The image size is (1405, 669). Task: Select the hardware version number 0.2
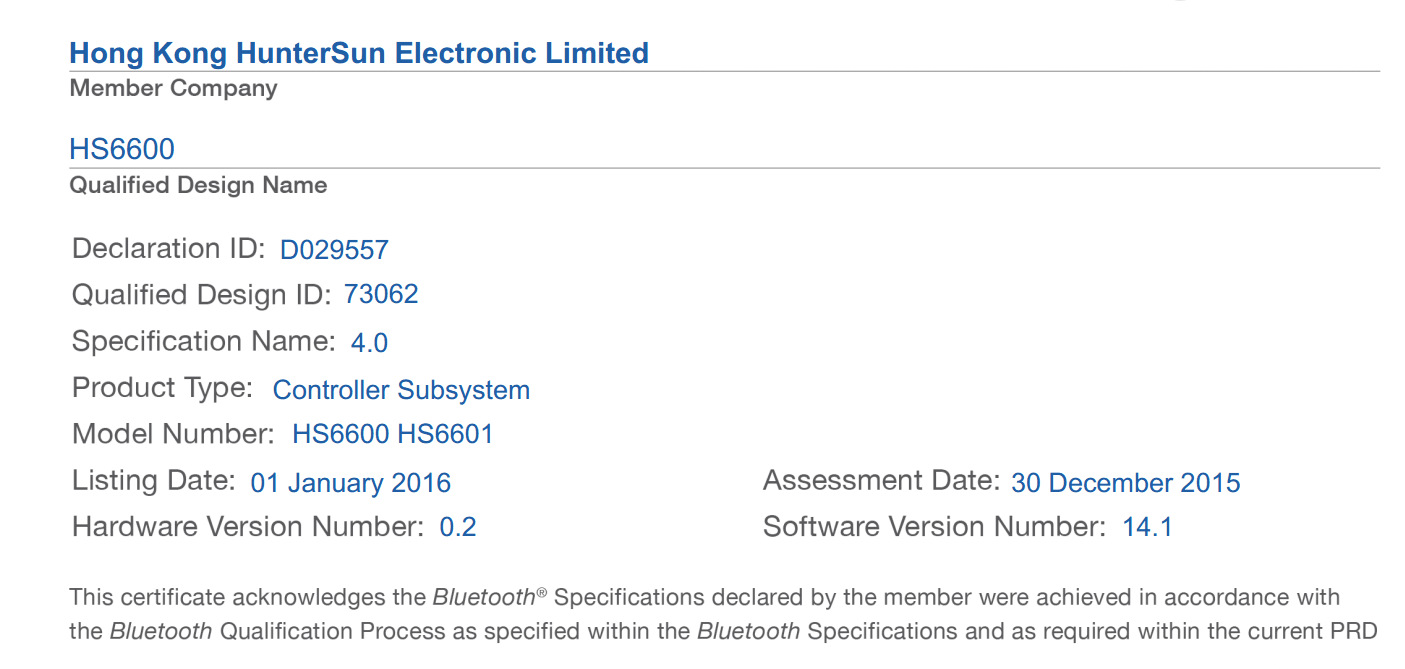[x=458, y=527]
